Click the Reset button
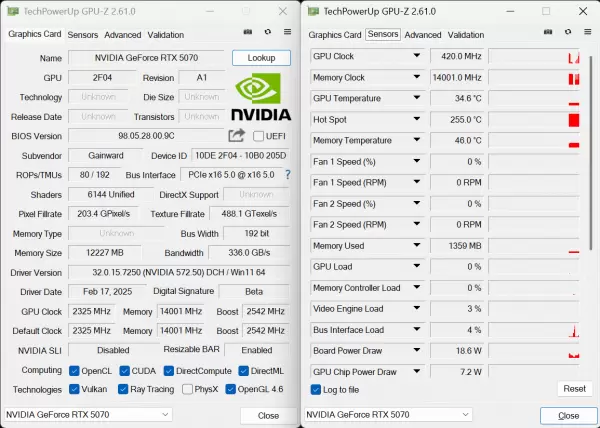This screenshot has height=428, width=600. click(x=574, y=389)
